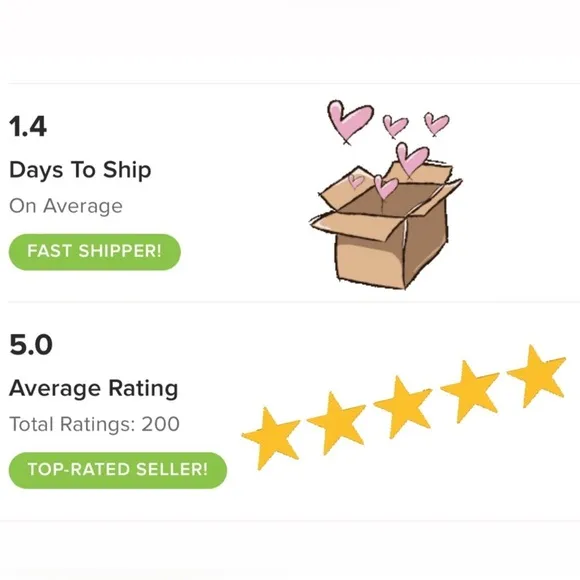Select the Average Rating heading
The width and height of the screenshot is (580, 580).
coord(94,389)
